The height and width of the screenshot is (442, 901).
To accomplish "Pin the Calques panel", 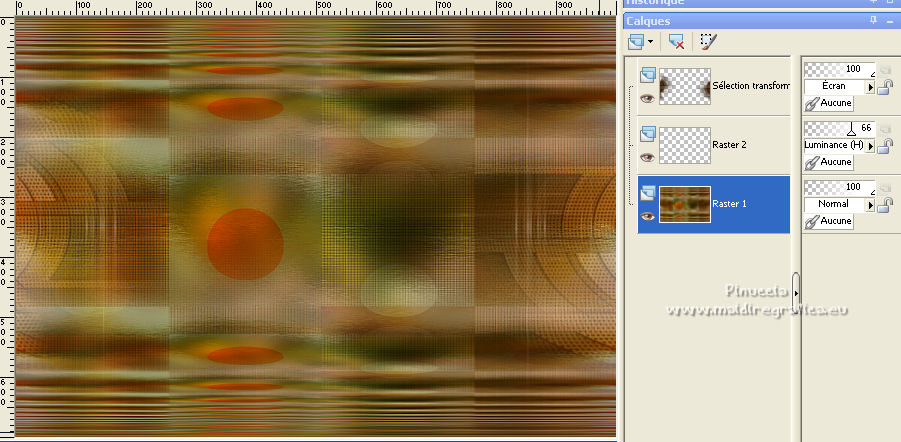I will 873,21.
